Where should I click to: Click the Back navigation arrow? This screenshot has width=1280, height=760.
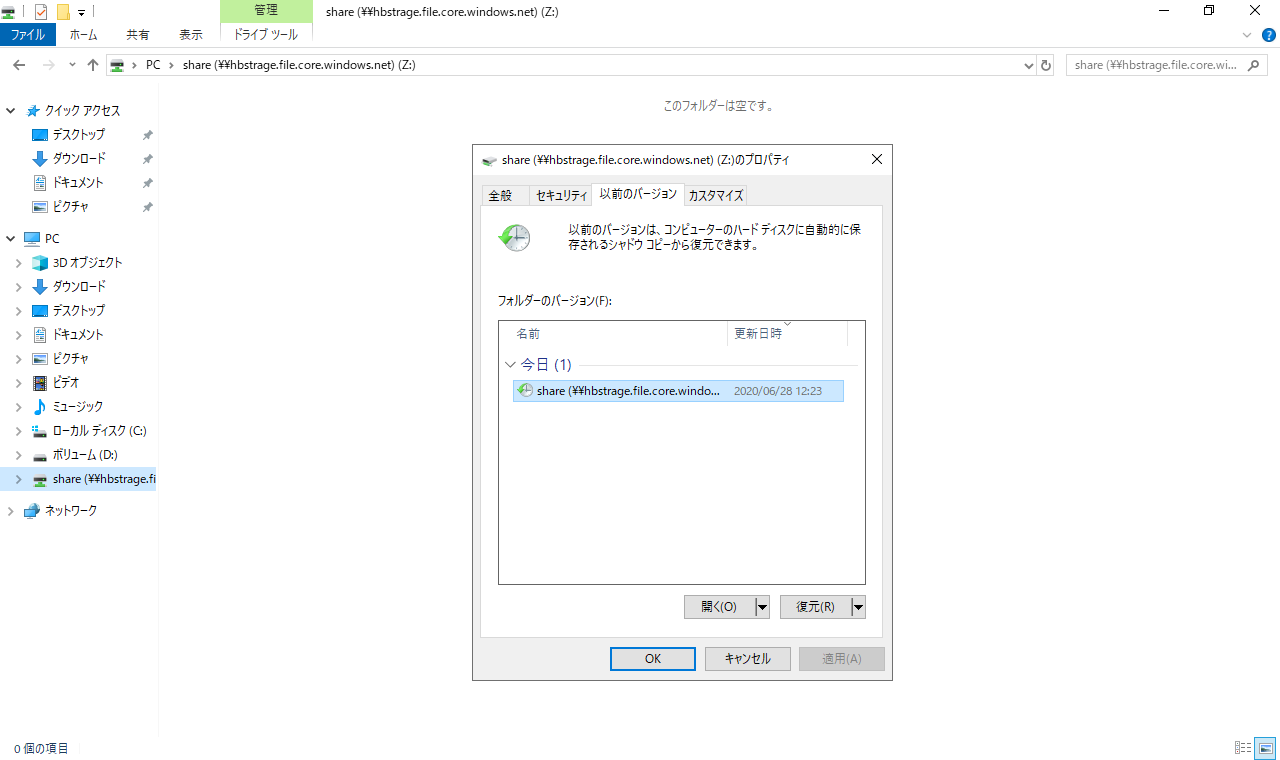pos(19,65)
